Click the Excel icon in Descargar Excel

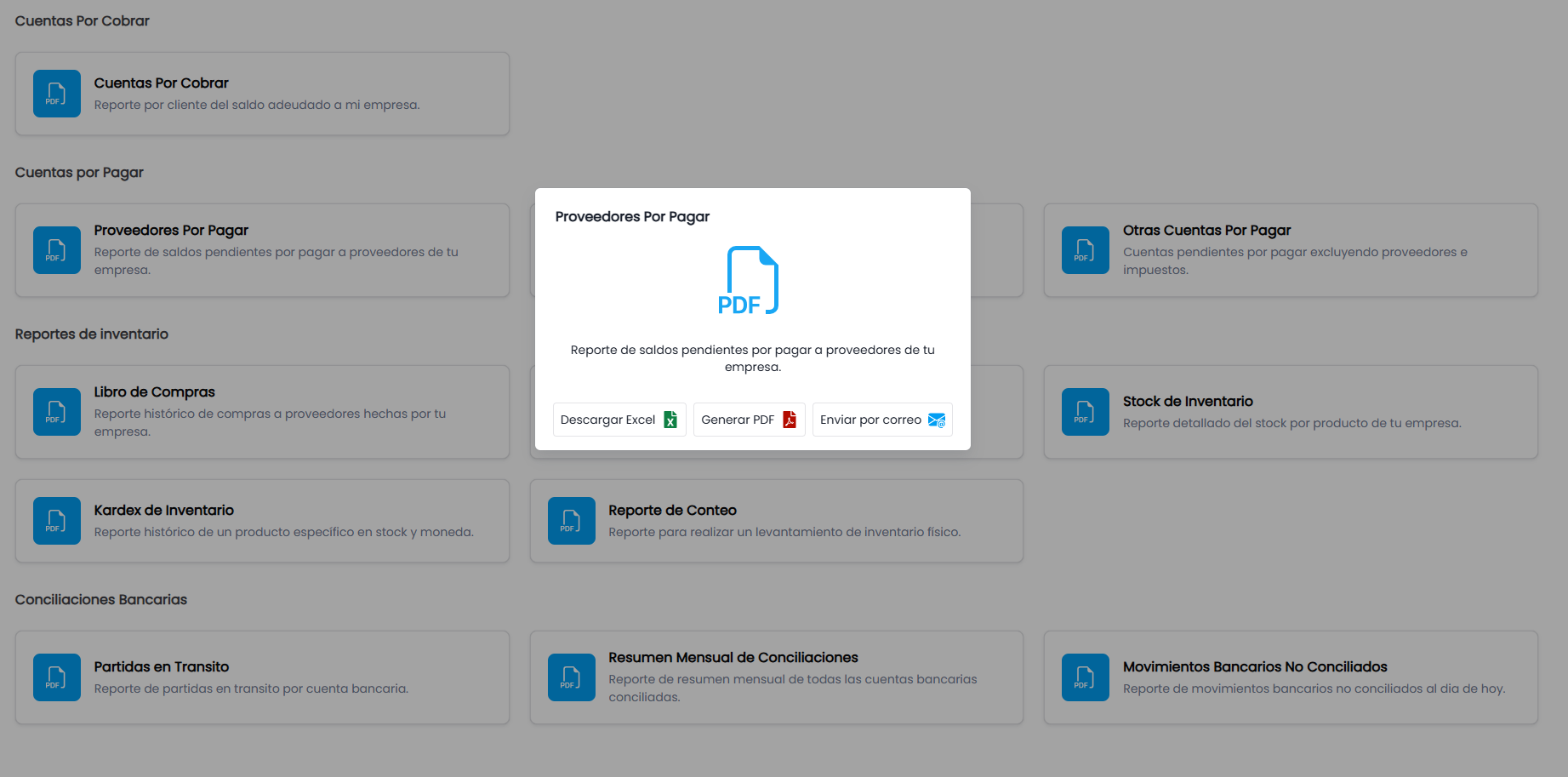[x=670, y=420]
